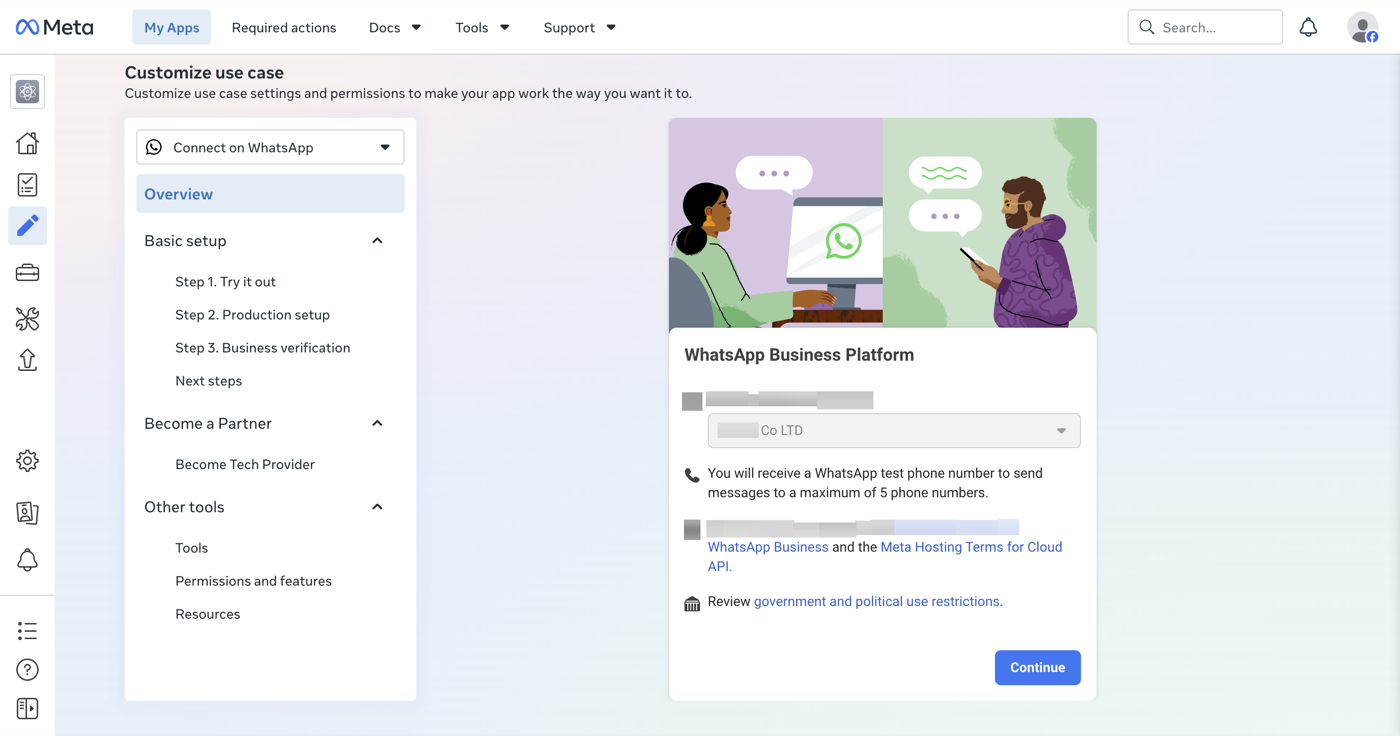1400x736 pixels.
Task: Open Become Tech Provider
Action: (x=245, y=464)
